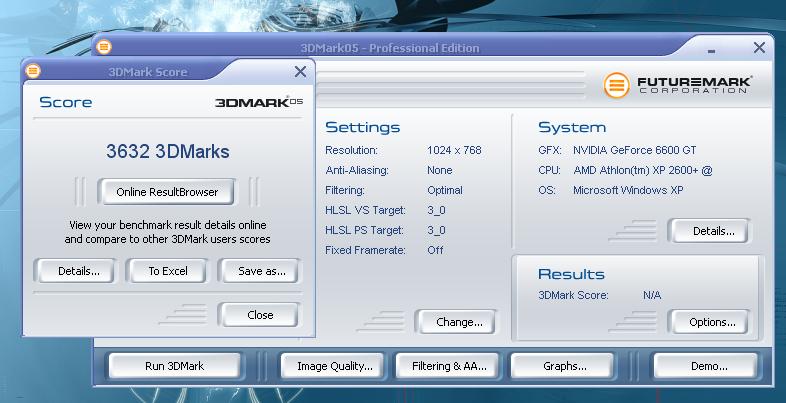Click the orange icon in 3DMark05 main title bar
Screen dimensions: 786x403
(x=104, y=47)
